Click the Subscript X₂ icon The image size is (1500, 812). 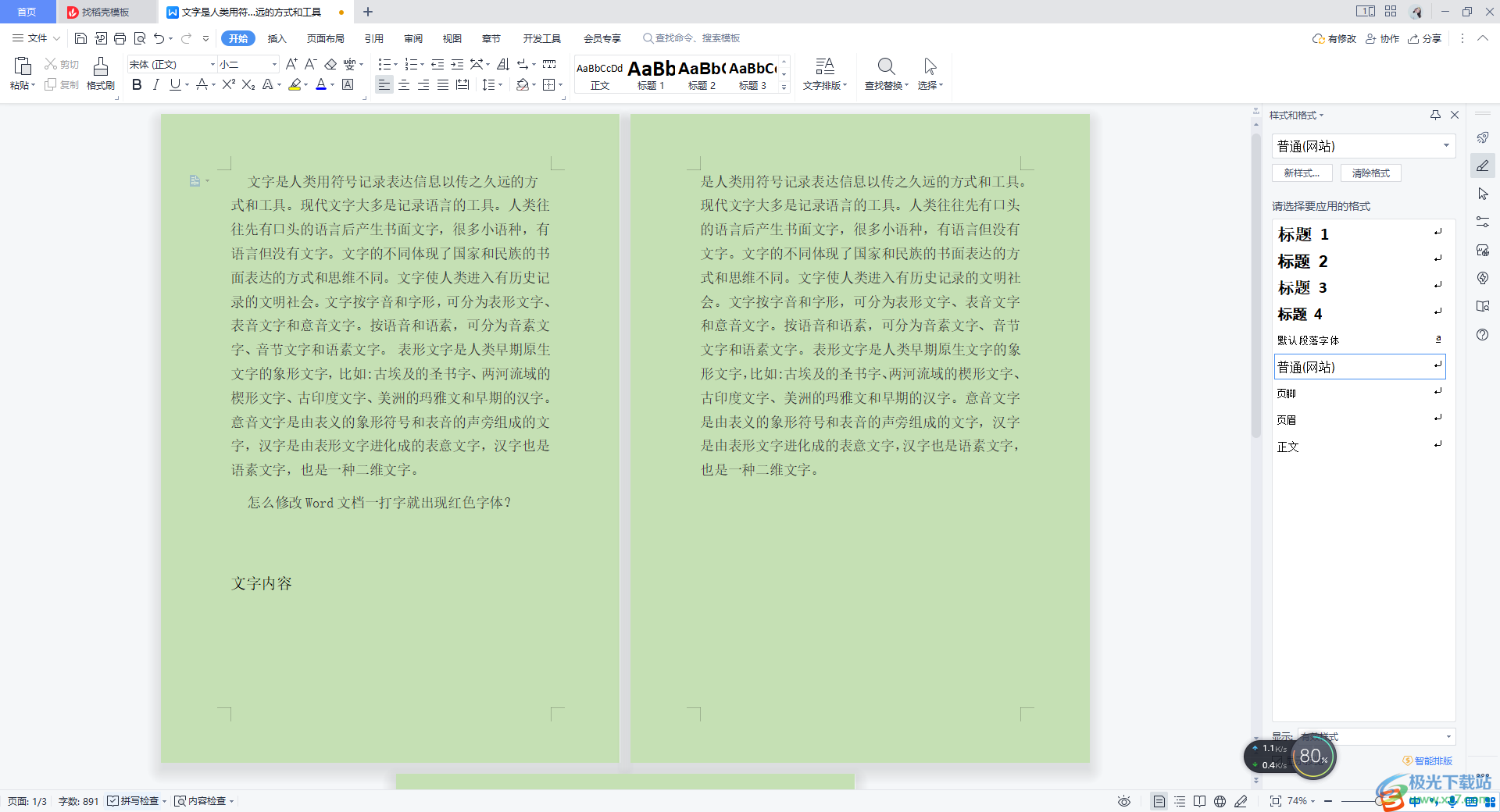click(248, 84)
